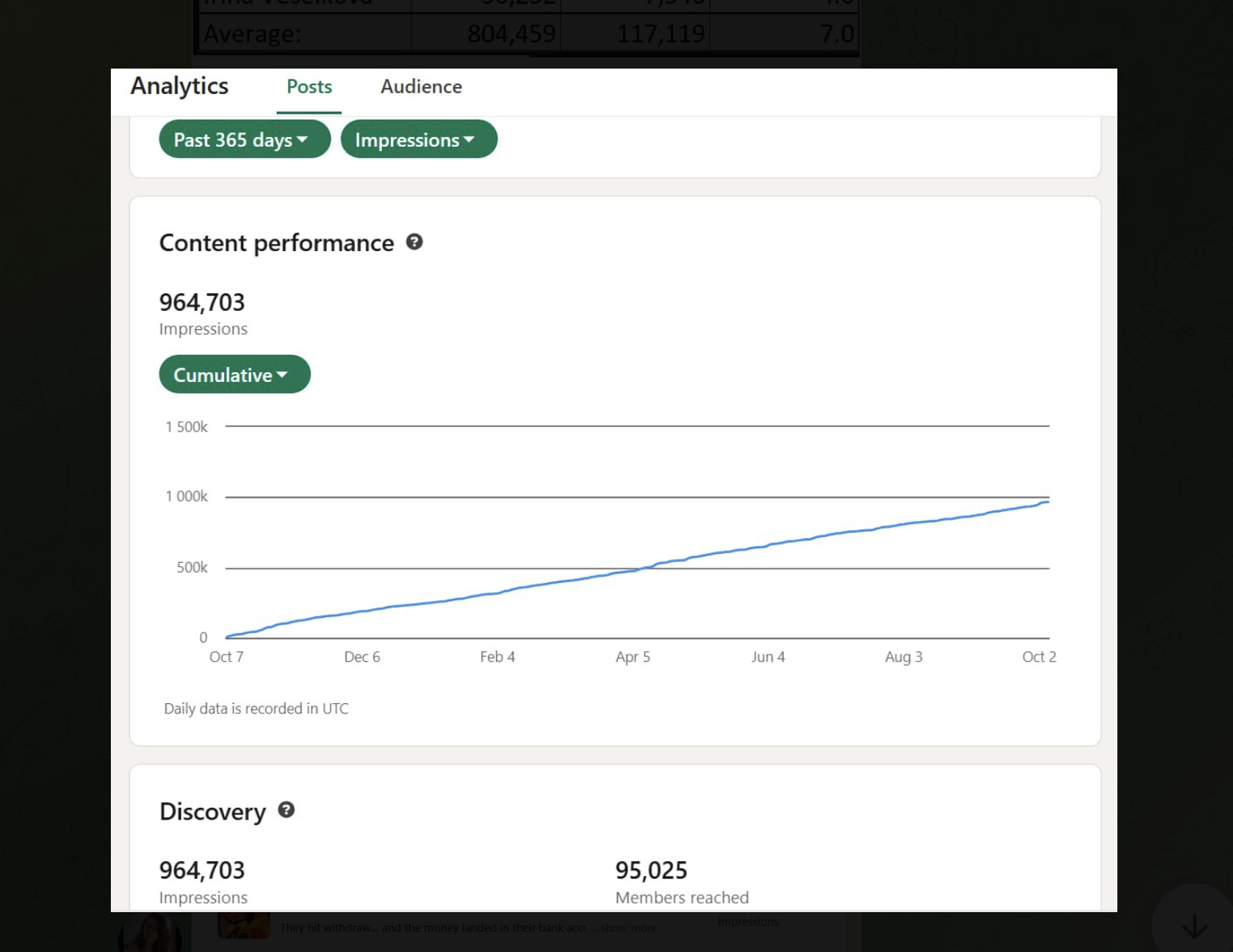Viewport: 1233px width, 952px height.
Task: Click the post thumbnail at the bottom
Action: click(x=244, y=929)
